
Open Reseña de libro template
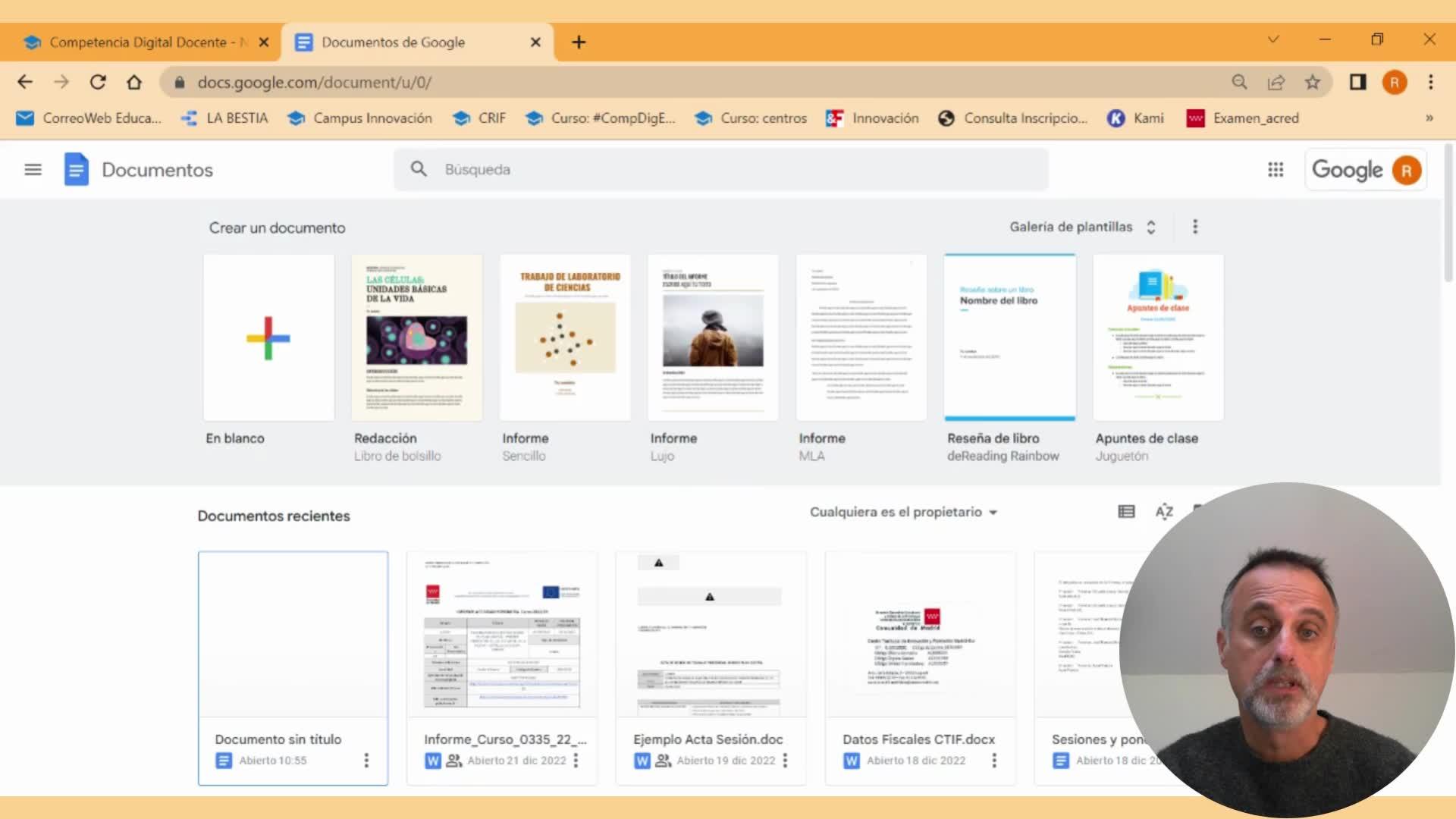(x=1009, y=338)
